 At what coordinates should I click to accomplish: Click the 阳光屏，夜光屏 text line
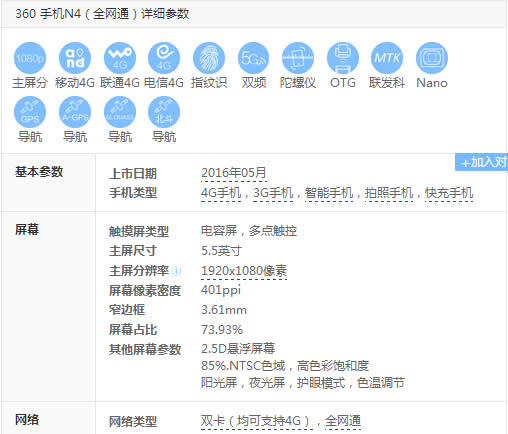[303, 383]
